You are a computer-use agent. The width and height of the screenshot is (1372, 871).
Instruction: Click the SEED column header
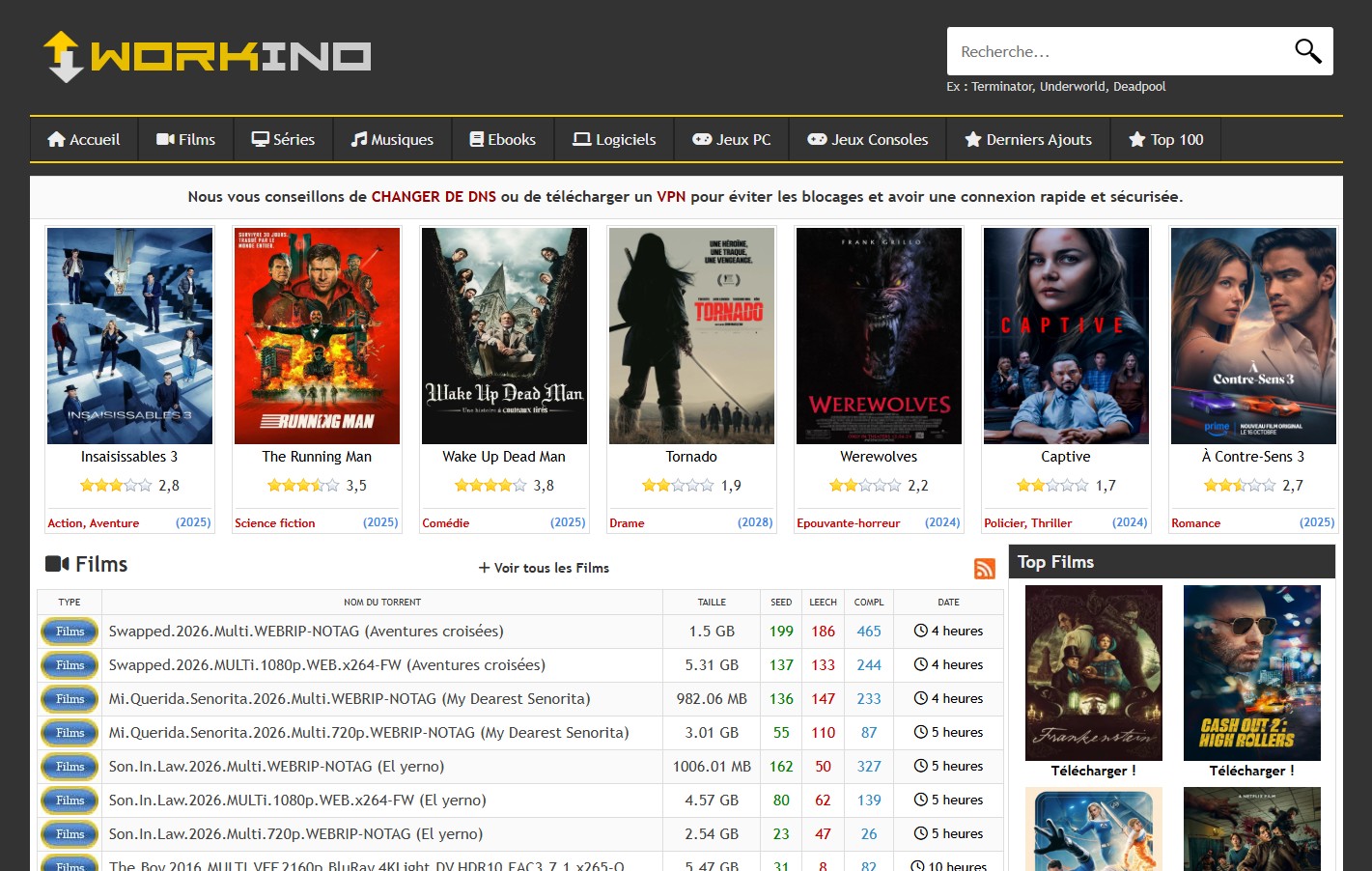pos(781,603)
